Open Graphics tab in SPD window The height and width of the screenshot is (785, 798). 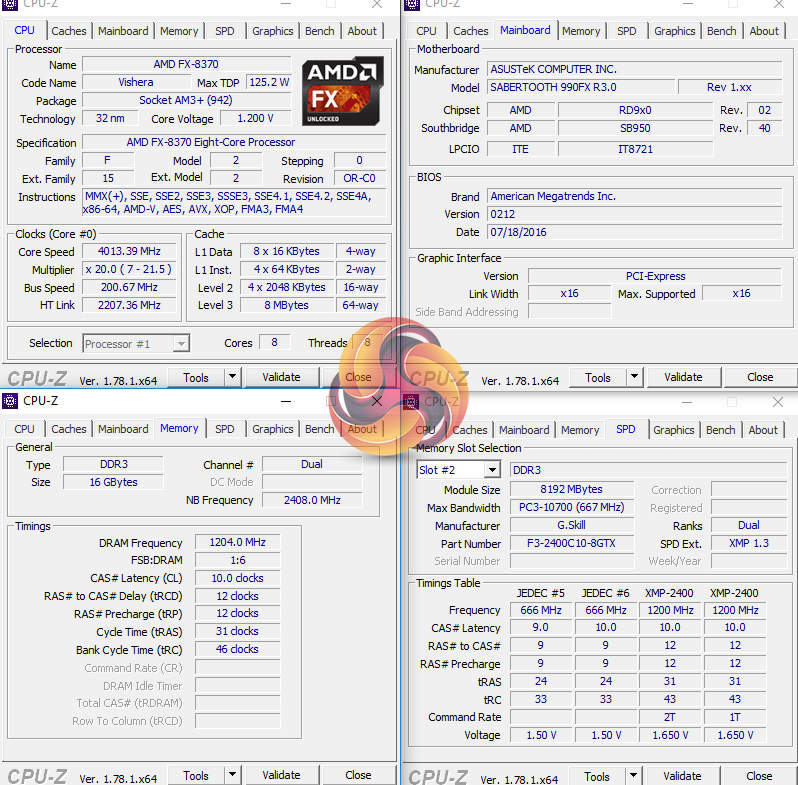[674, 430]
